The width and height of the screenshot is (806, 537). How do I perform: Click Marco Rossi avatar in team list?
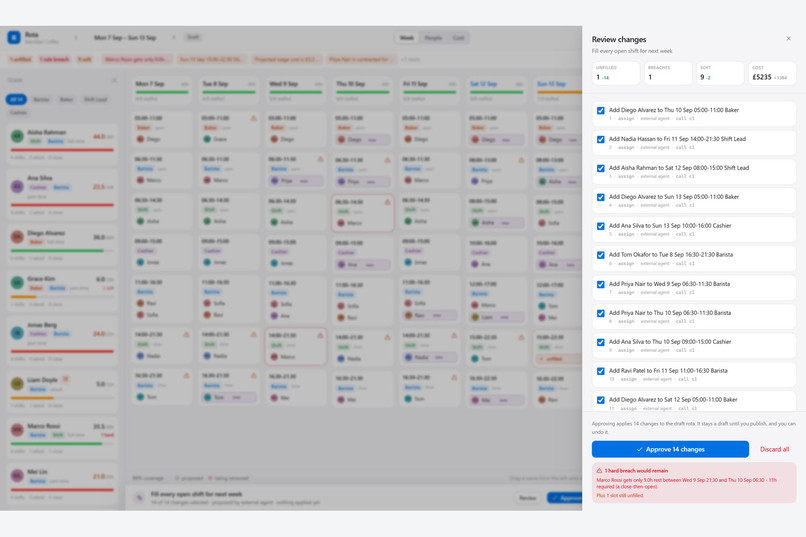click(17, 430)
